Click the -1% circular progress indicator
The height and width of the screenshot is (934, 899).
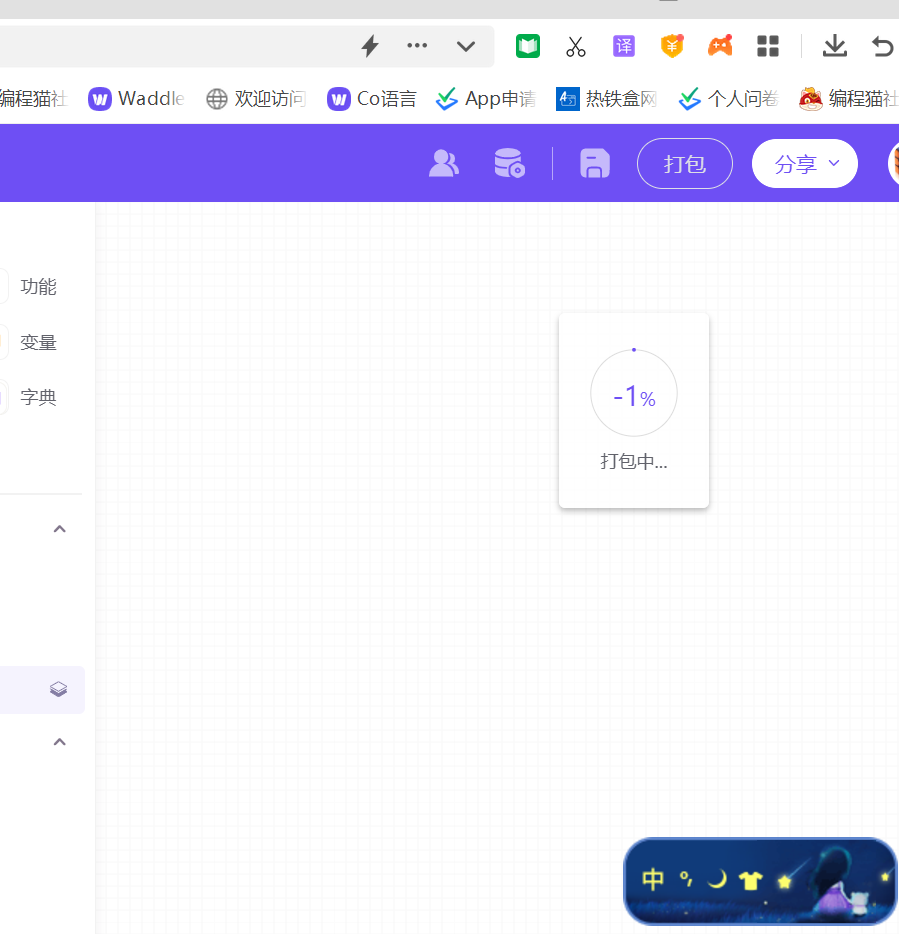pyautogui.click(x=634, y=393)
